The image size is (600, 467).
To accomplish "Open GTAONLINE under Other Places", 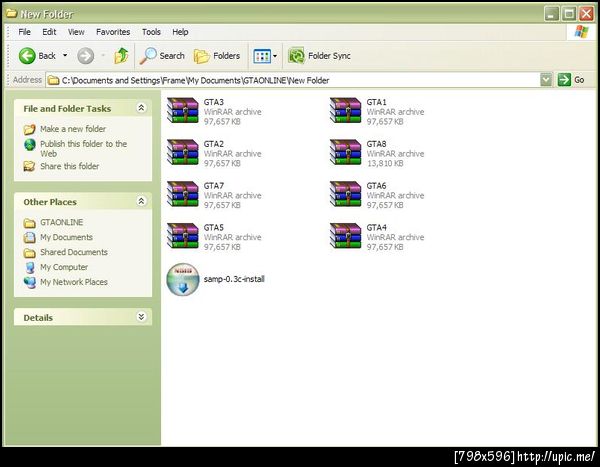I will 62,222.
